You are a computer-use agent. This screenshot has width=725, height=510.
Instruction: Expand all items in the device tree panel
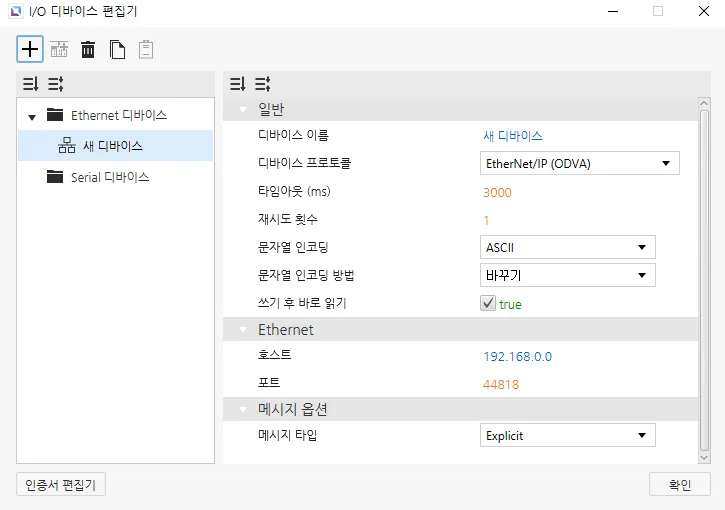[30, 84]
